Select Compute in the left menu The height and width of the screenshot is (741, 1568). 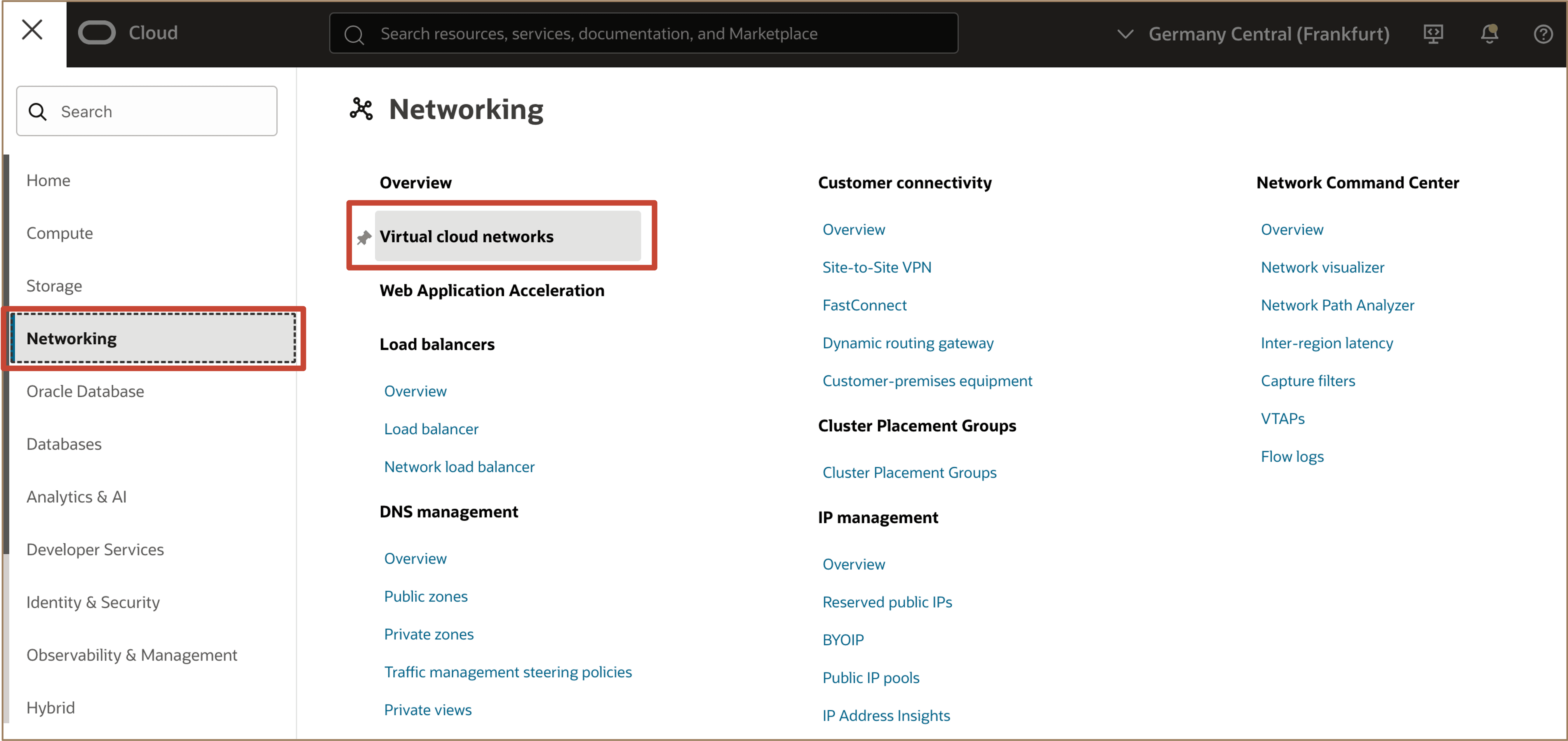[x=60, y=233]
